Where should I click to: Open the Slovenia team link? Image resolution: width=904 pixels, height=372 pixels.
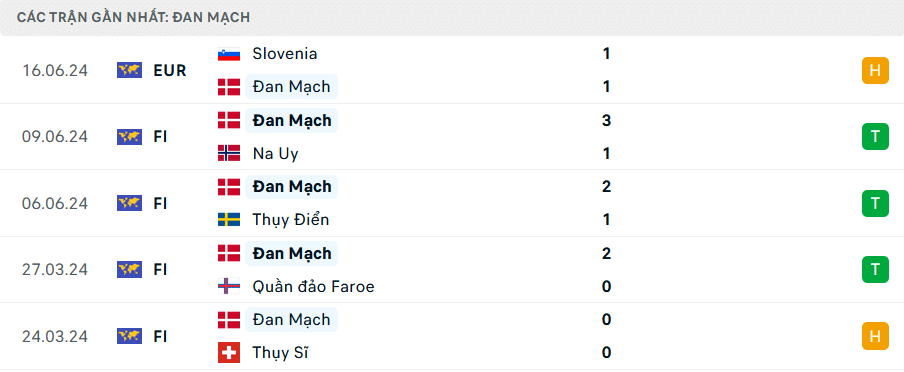[x=285, y=54]
